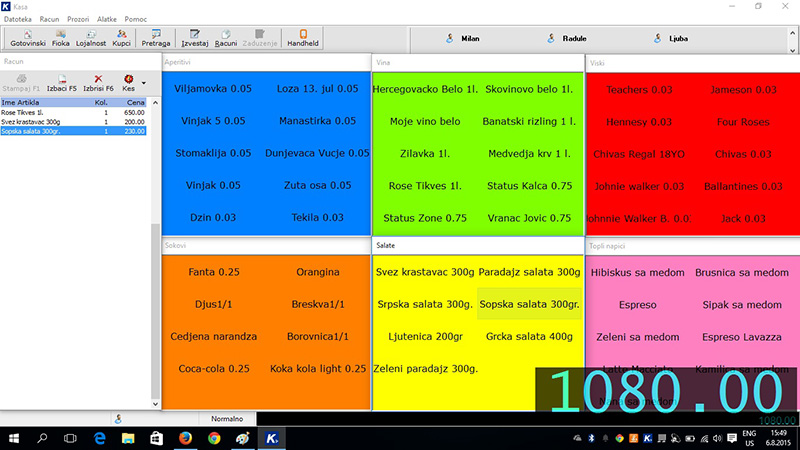Select waiter Ljuba
800x450 pixels.
pyautogui.click(x=672, y=38)
